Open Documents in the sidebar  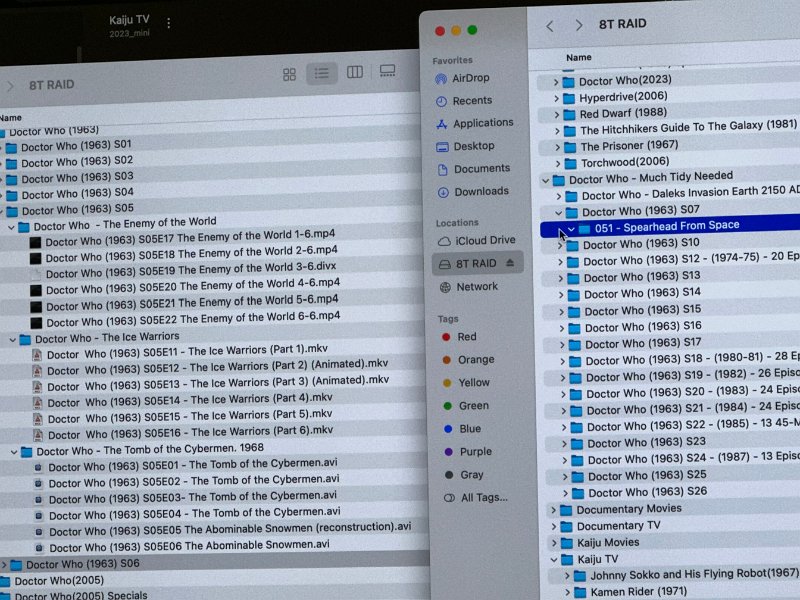(x=473, y=169)
